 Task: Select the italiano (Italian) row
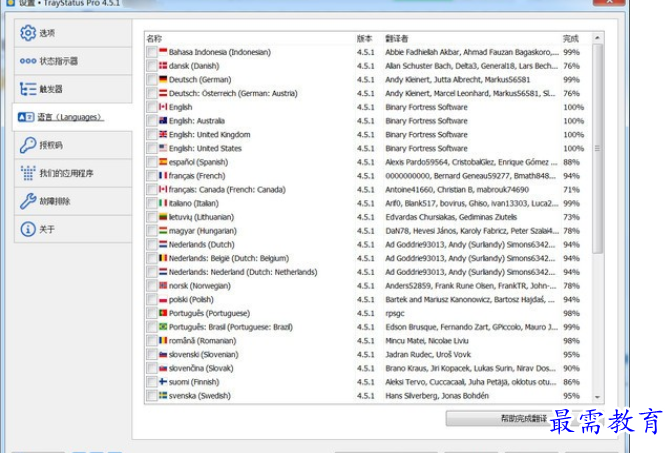click(x=368, y=203)
